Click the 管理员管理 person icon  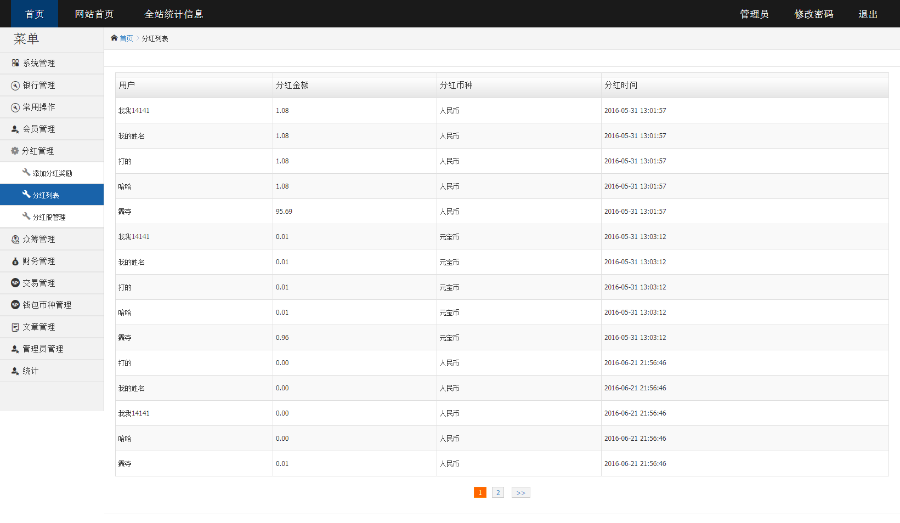click(15, 349)
